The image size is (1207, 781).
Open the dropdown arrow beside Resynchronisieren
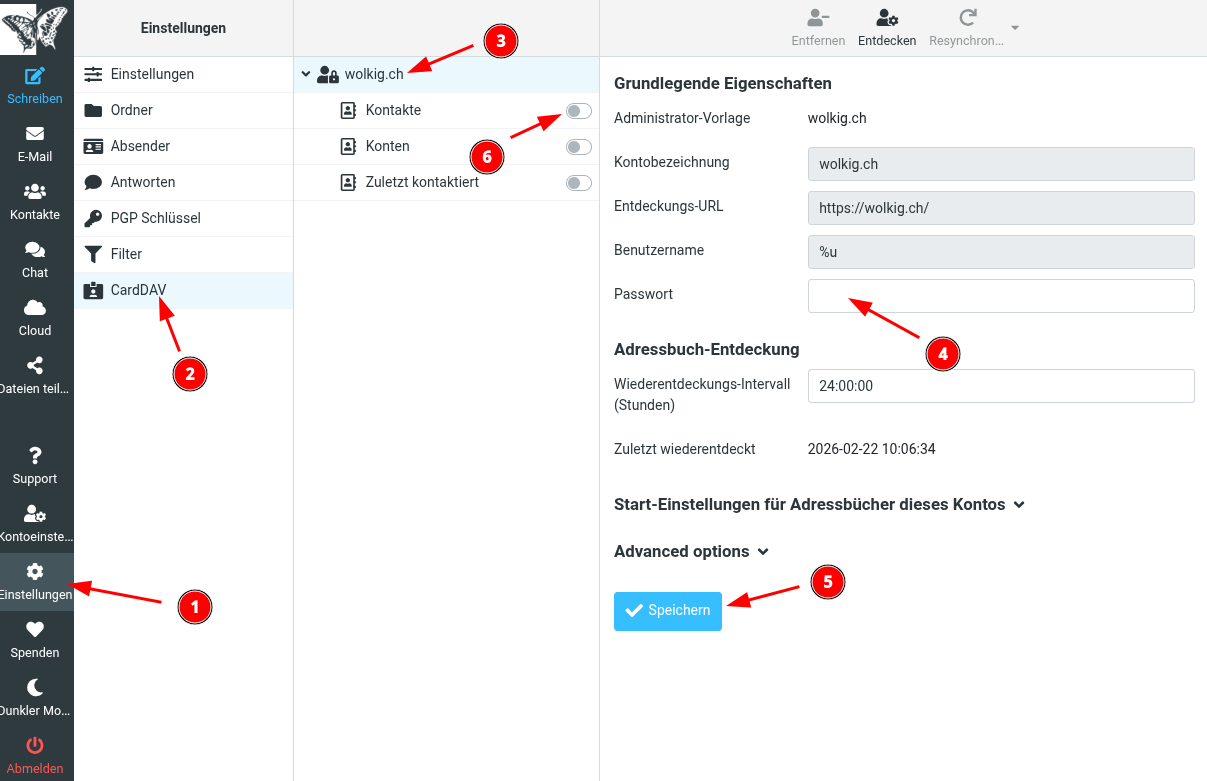(1015, 28)
